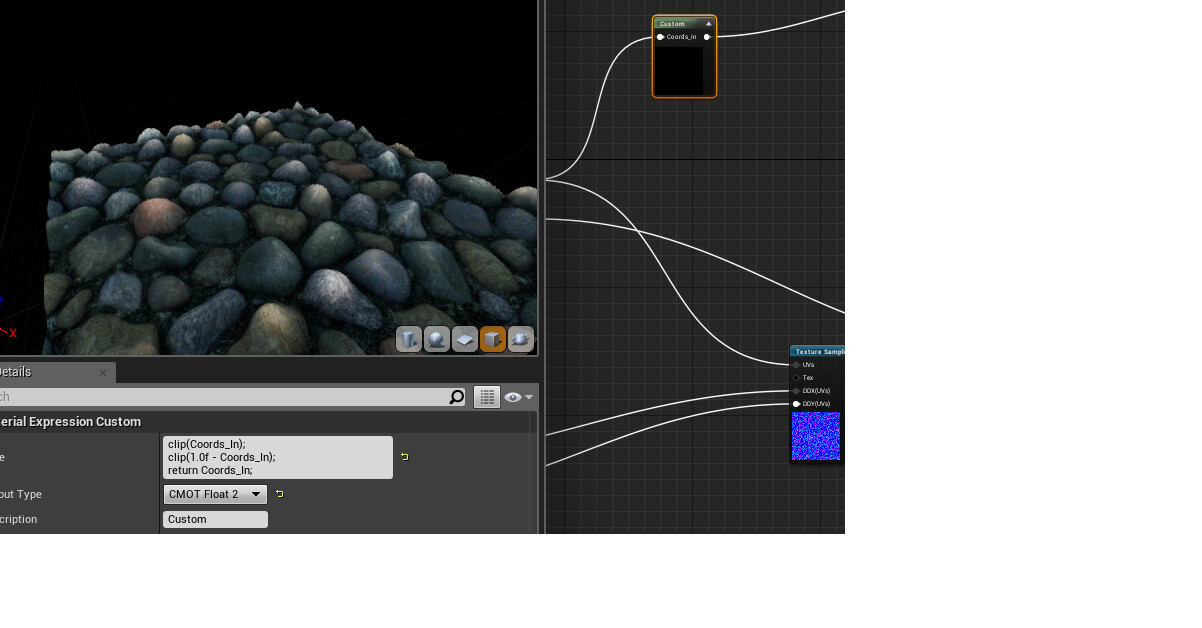This screenshot has width=1202, height=628.
Task: Reset the Code property to default
Action: pos(404,457)
